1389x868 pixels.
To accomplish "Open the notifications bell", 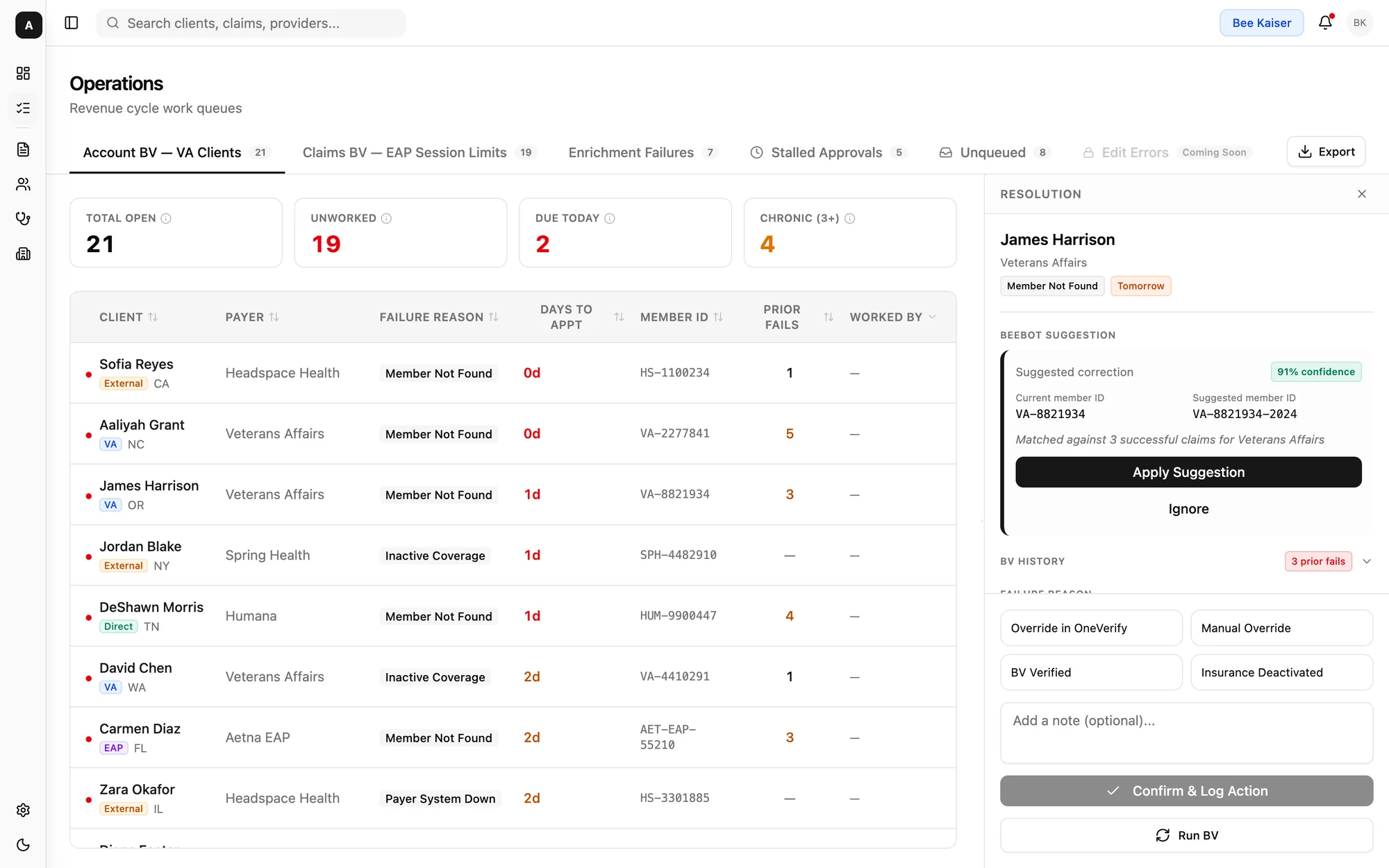I will 1325,23.
